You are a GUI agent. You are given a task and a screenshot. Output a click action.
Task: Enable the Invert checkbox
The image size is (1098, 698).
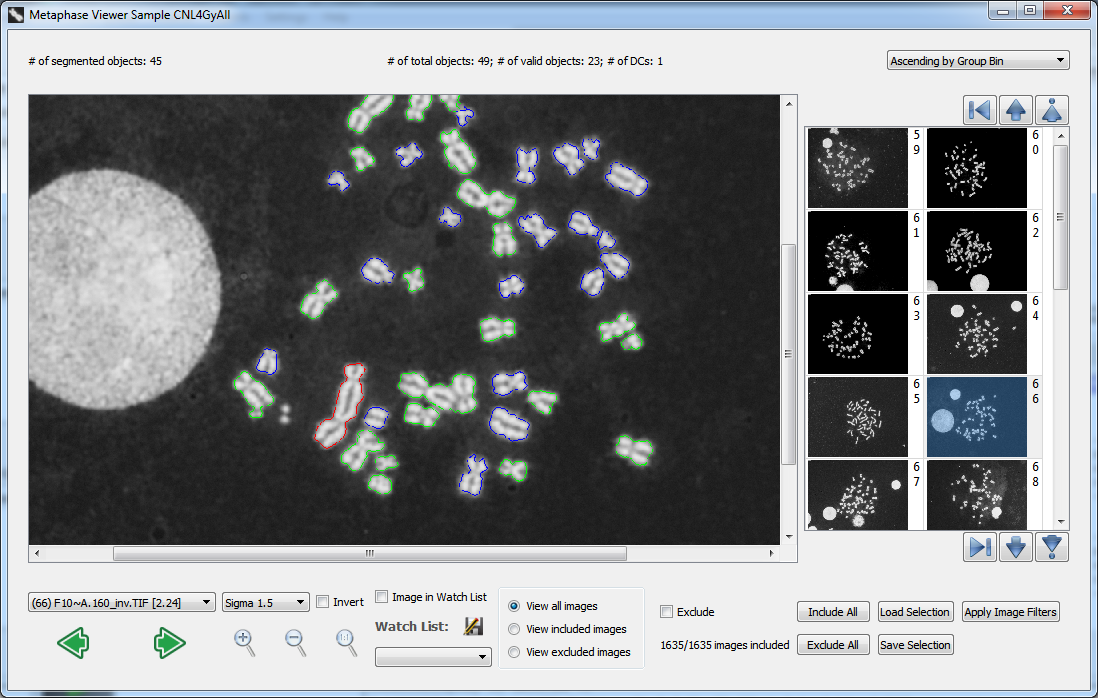click(x=322, y=602)
